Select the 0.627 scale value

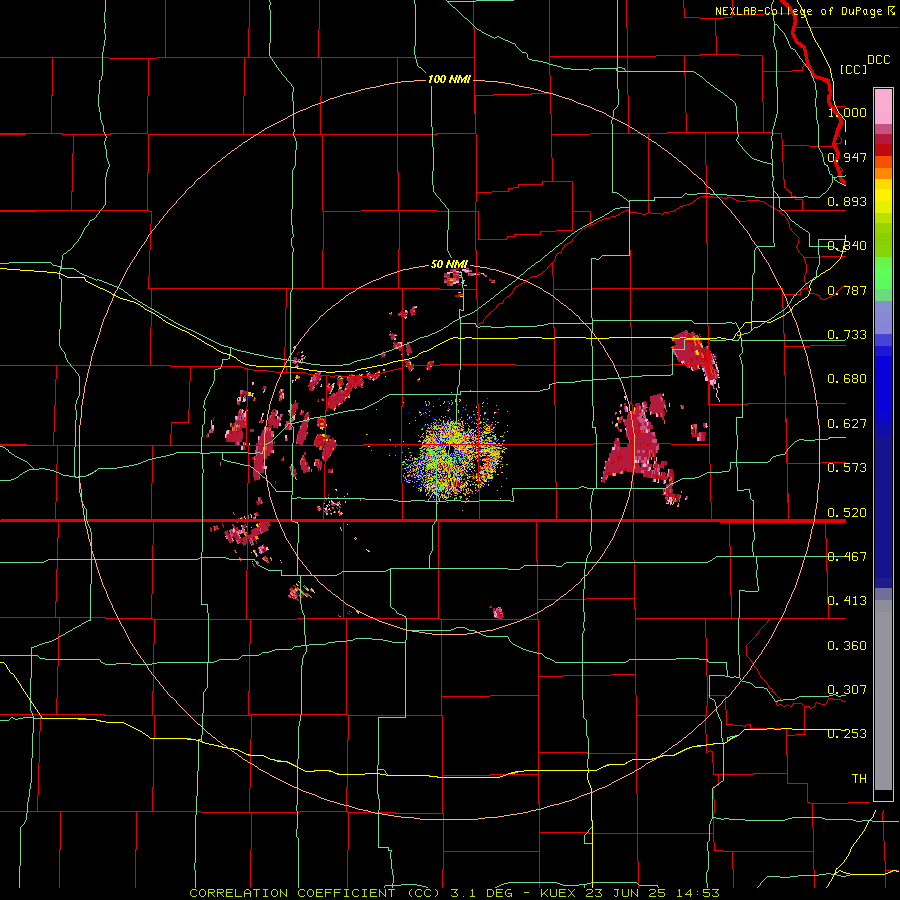pyautogui.click(x=847, y=424)
